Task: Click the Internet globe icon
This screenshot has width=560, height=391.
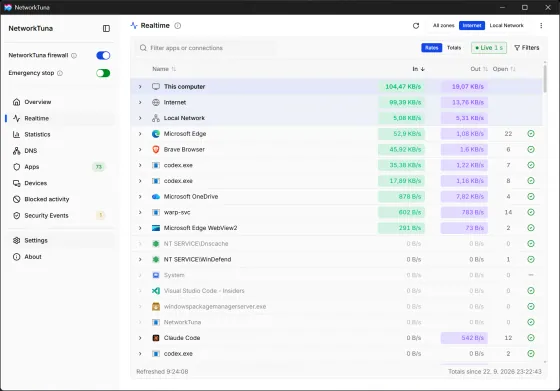Action: click(156, 102)
